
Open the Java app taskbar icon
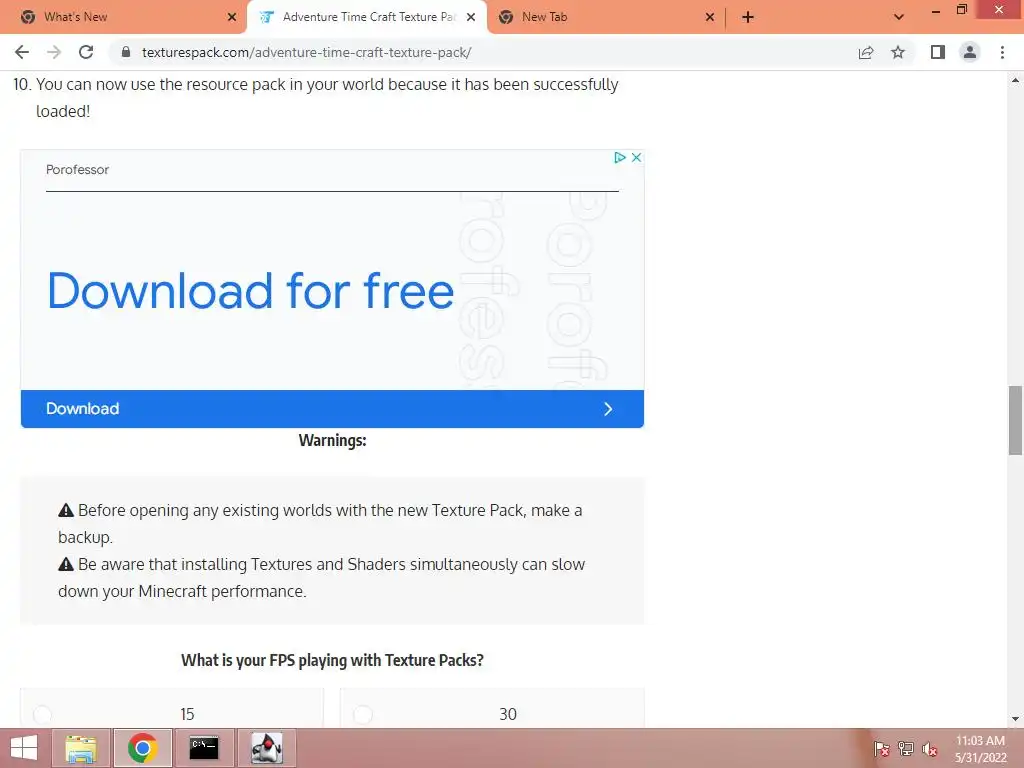click(266, 748)
